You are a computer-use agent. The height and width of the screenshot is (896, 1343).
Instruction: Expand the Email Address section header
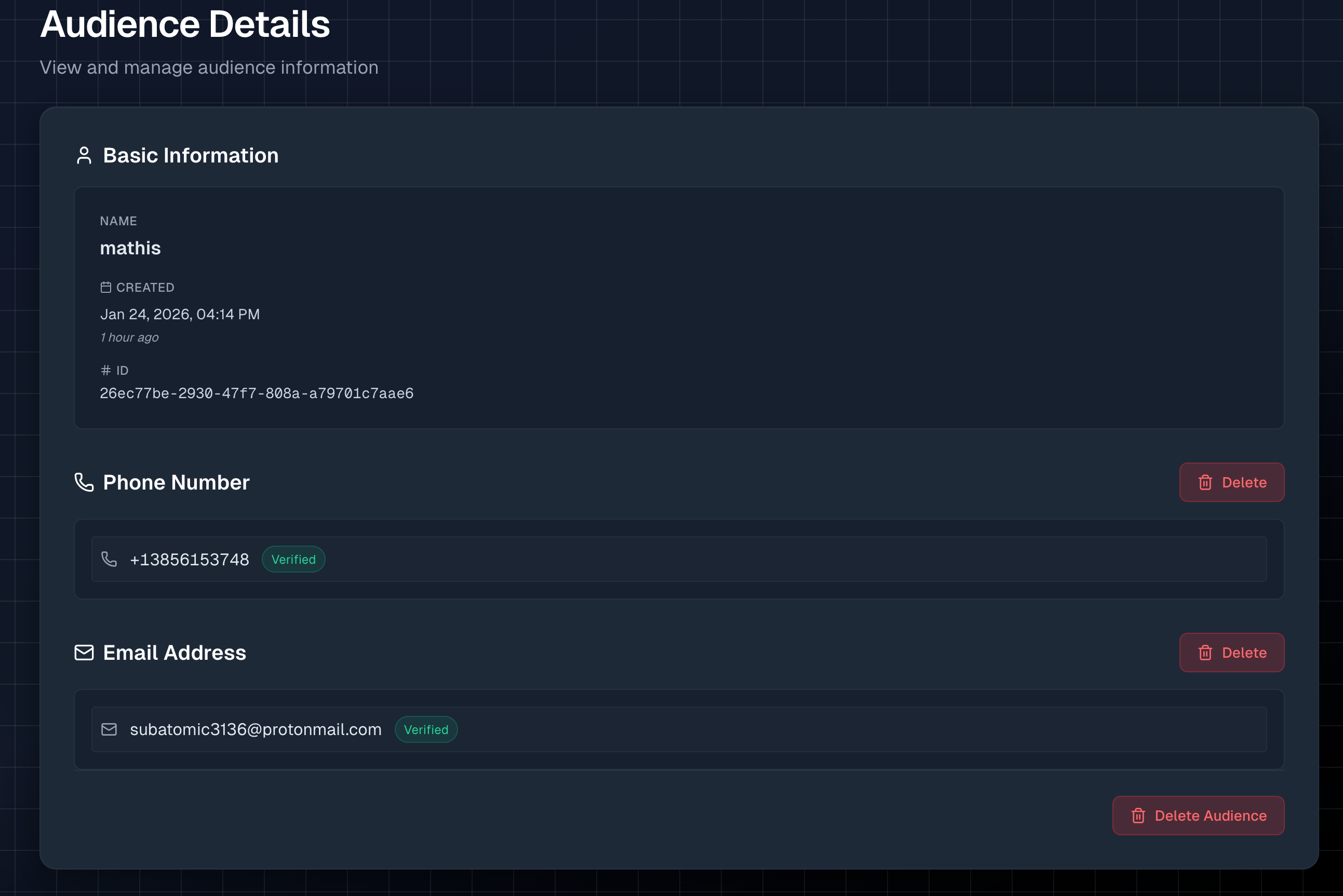174,652
